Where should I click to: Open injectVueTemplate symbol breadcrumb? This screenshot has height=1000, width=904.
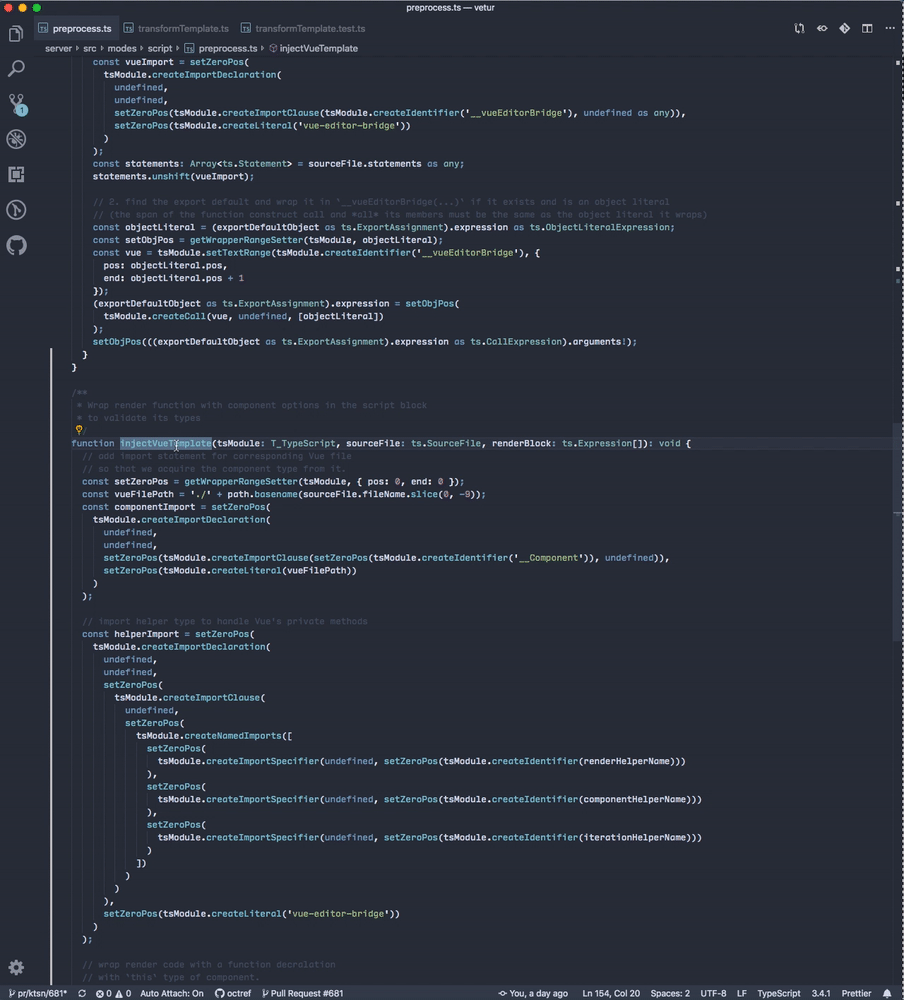[313, 48]
